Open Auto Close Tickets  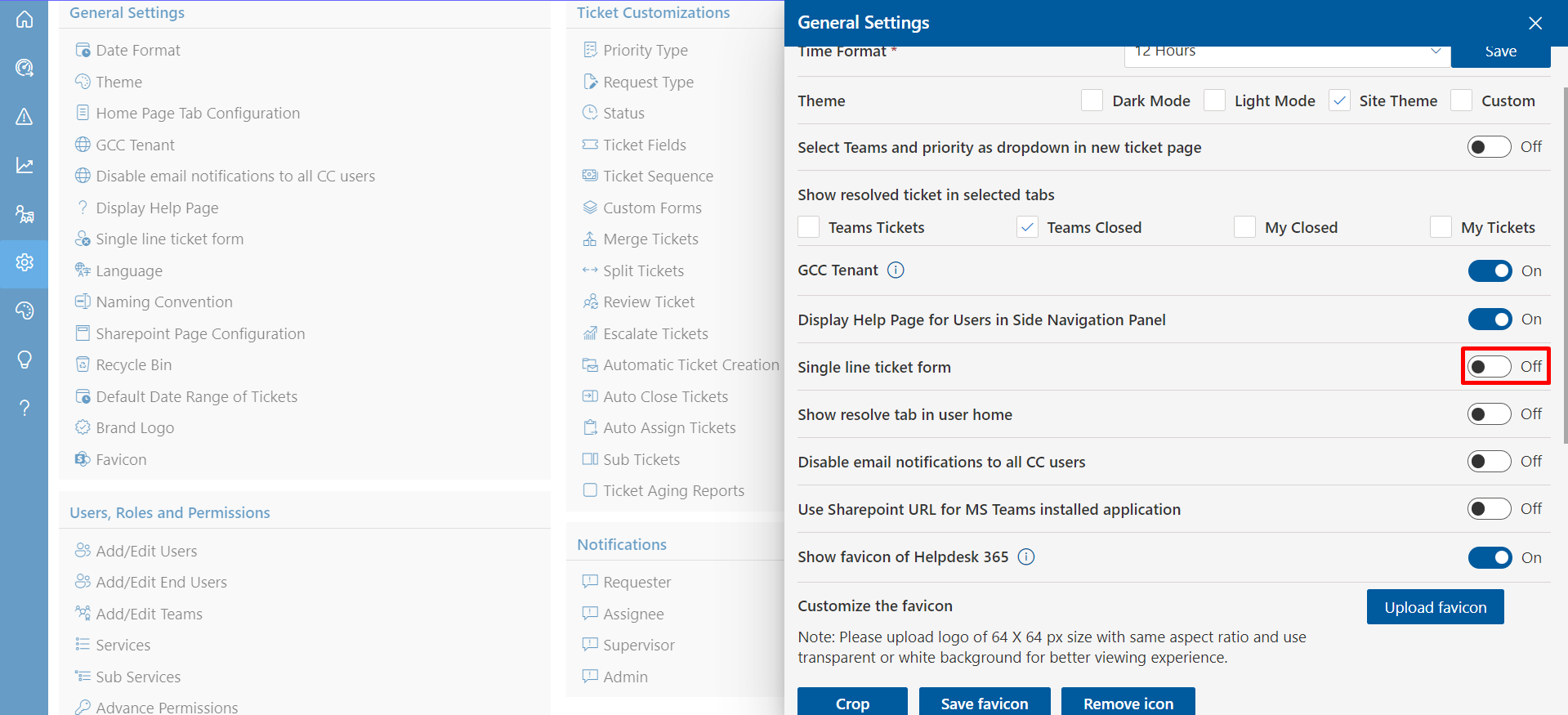pos(665,396)
